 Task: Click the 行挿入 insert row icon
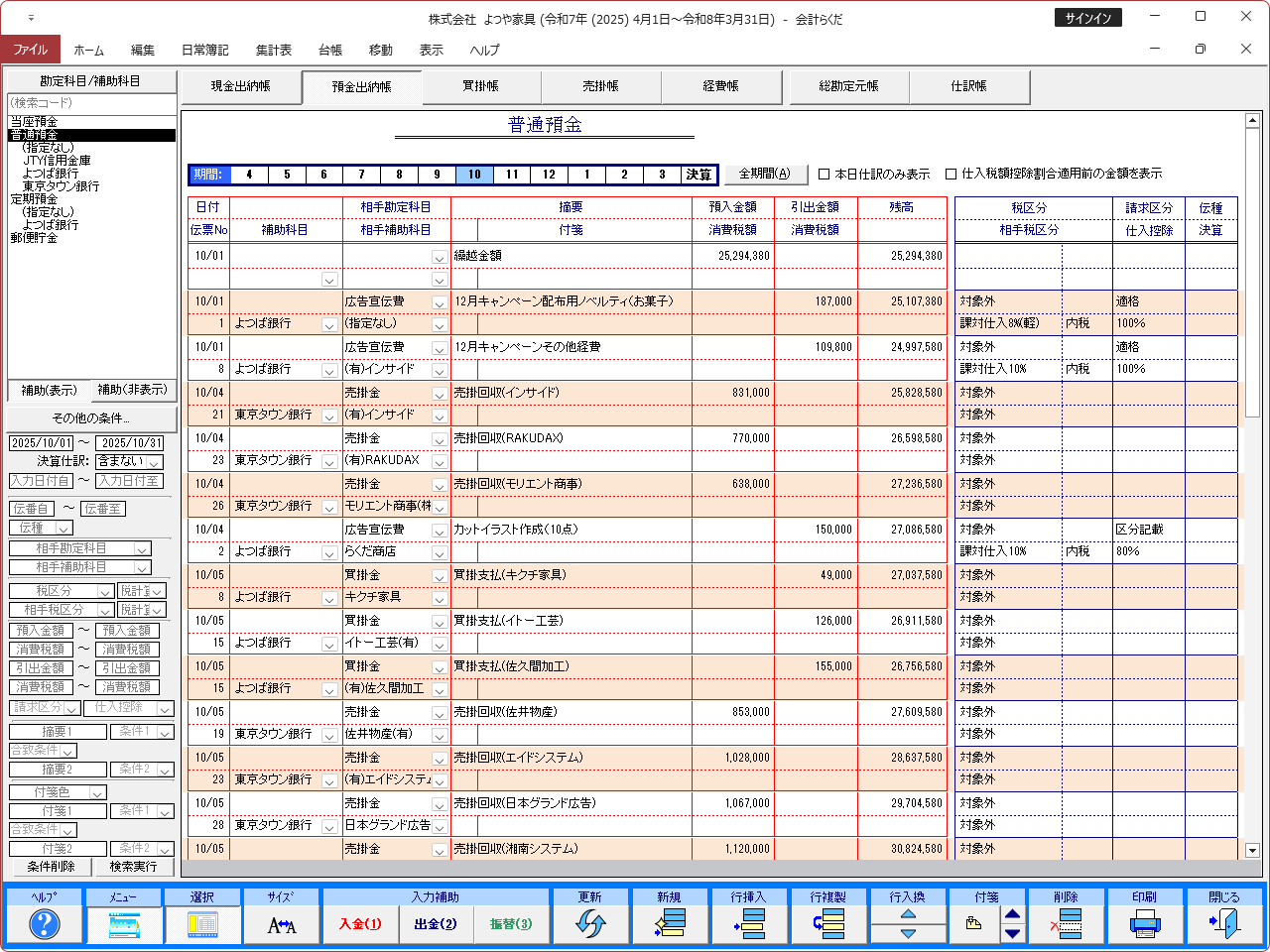click(x=749, y=924)
